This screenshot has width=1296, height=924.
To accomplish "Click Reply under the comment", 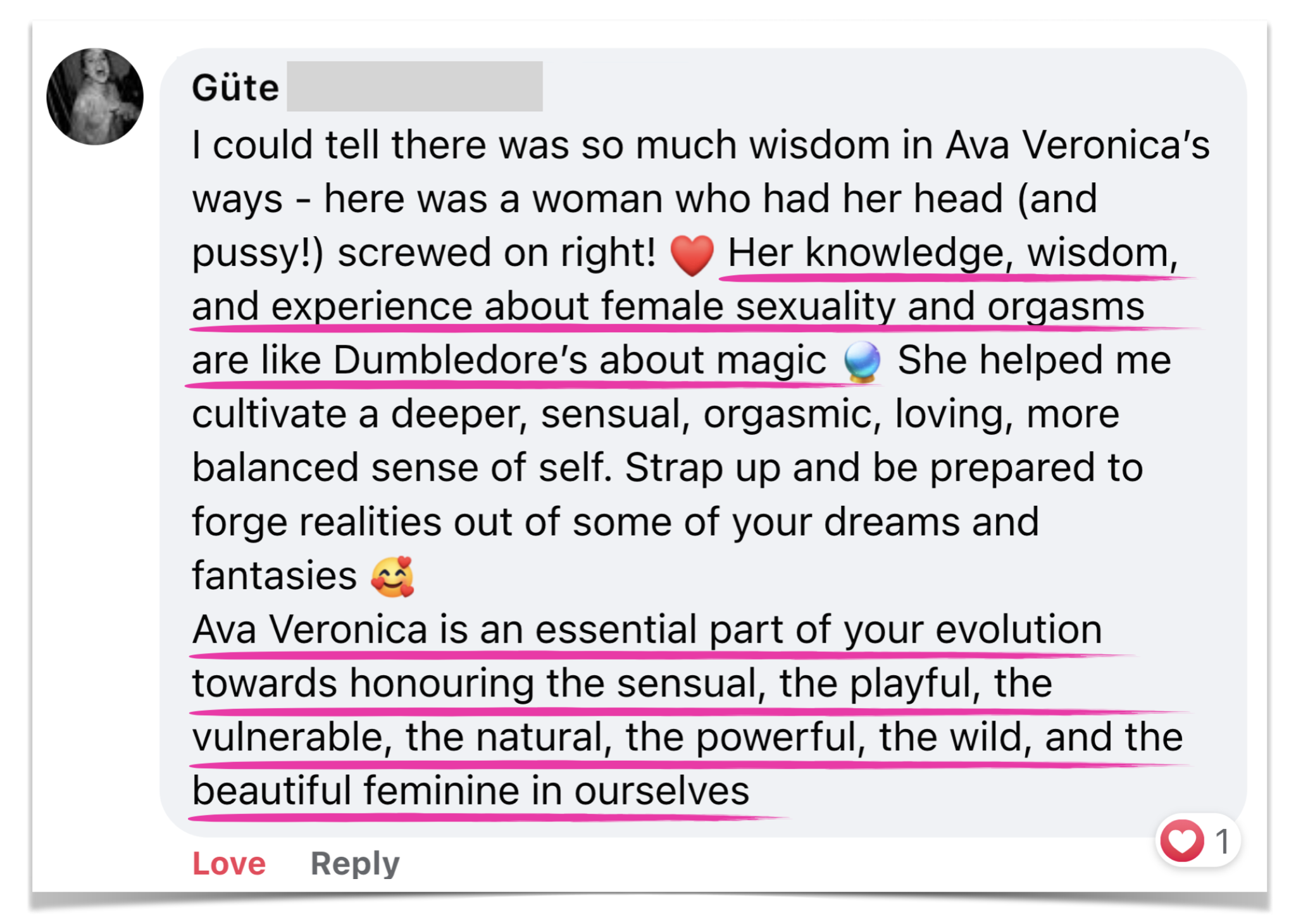I will 355,863.
